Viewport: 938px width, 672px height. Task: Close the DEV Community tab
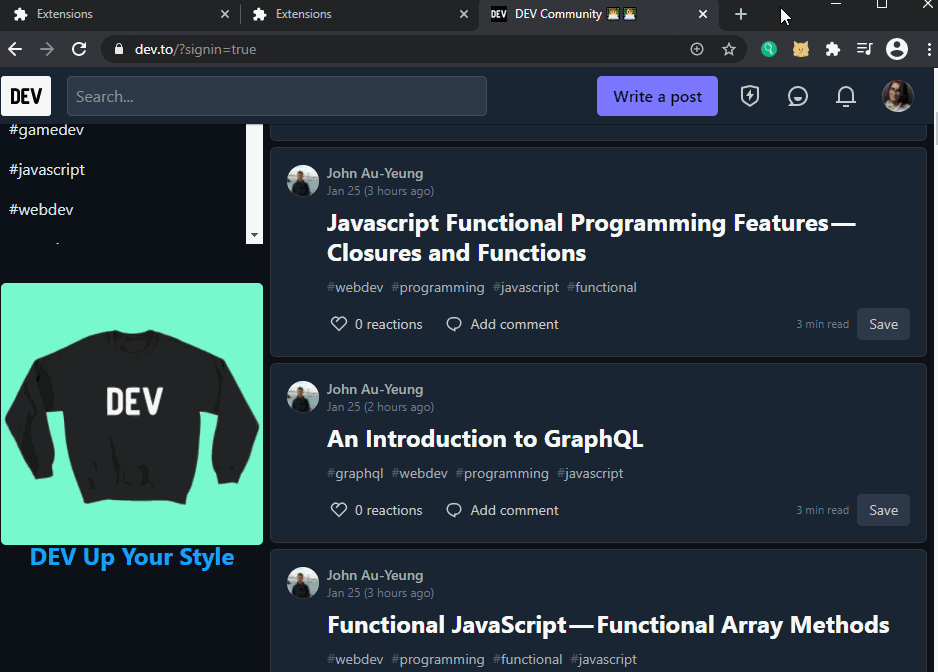point(703,14)
